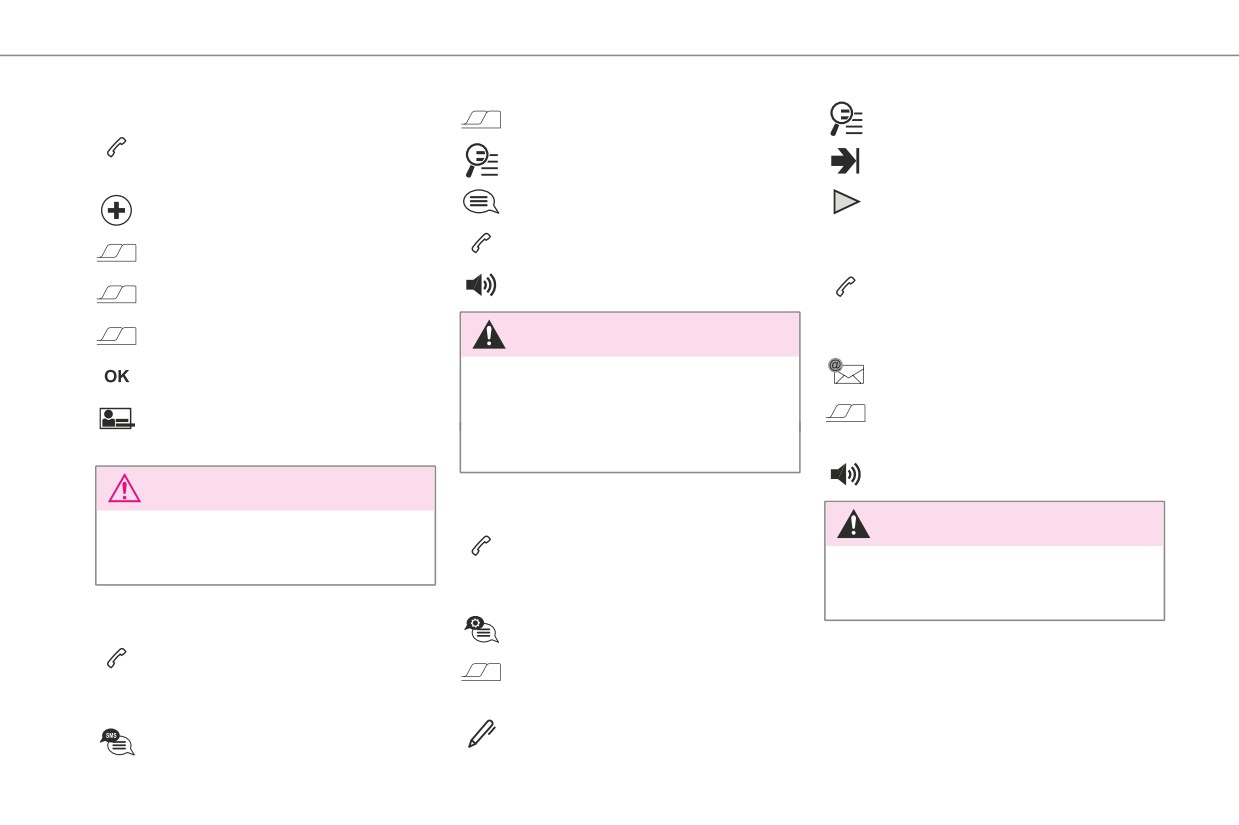The height and width of the screenshot is (825, 1239).
Task: Click the tab icon between gear bubble and pencil
Action: tap(481, 673)
